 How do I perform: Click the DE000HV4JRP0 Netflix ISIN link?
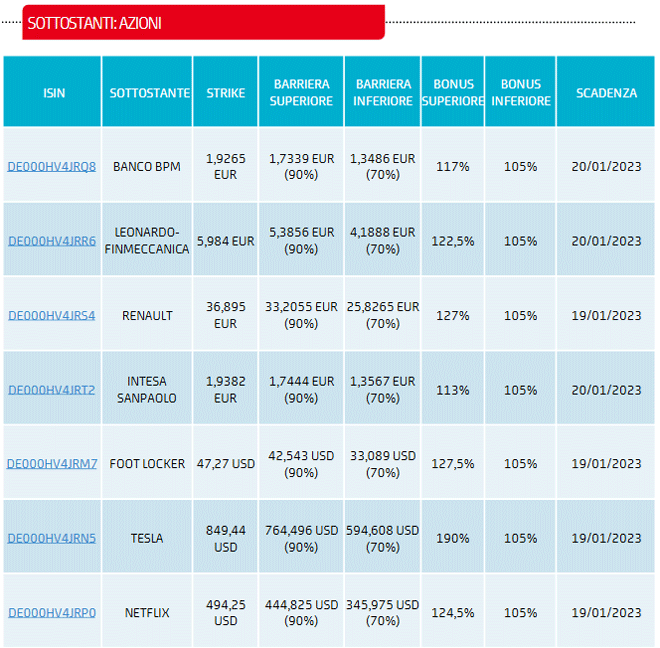click(x=52, y=613)
